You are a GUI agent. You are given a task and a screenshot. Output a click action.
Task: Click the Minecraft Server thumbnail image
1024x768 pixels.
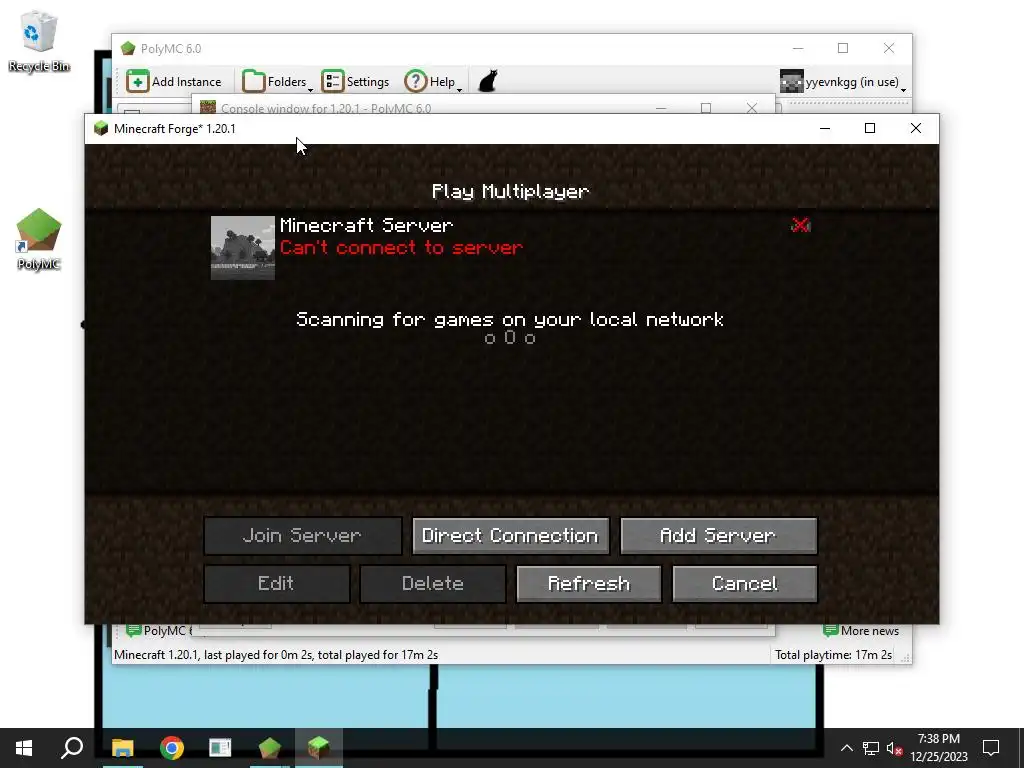[243, 248]
